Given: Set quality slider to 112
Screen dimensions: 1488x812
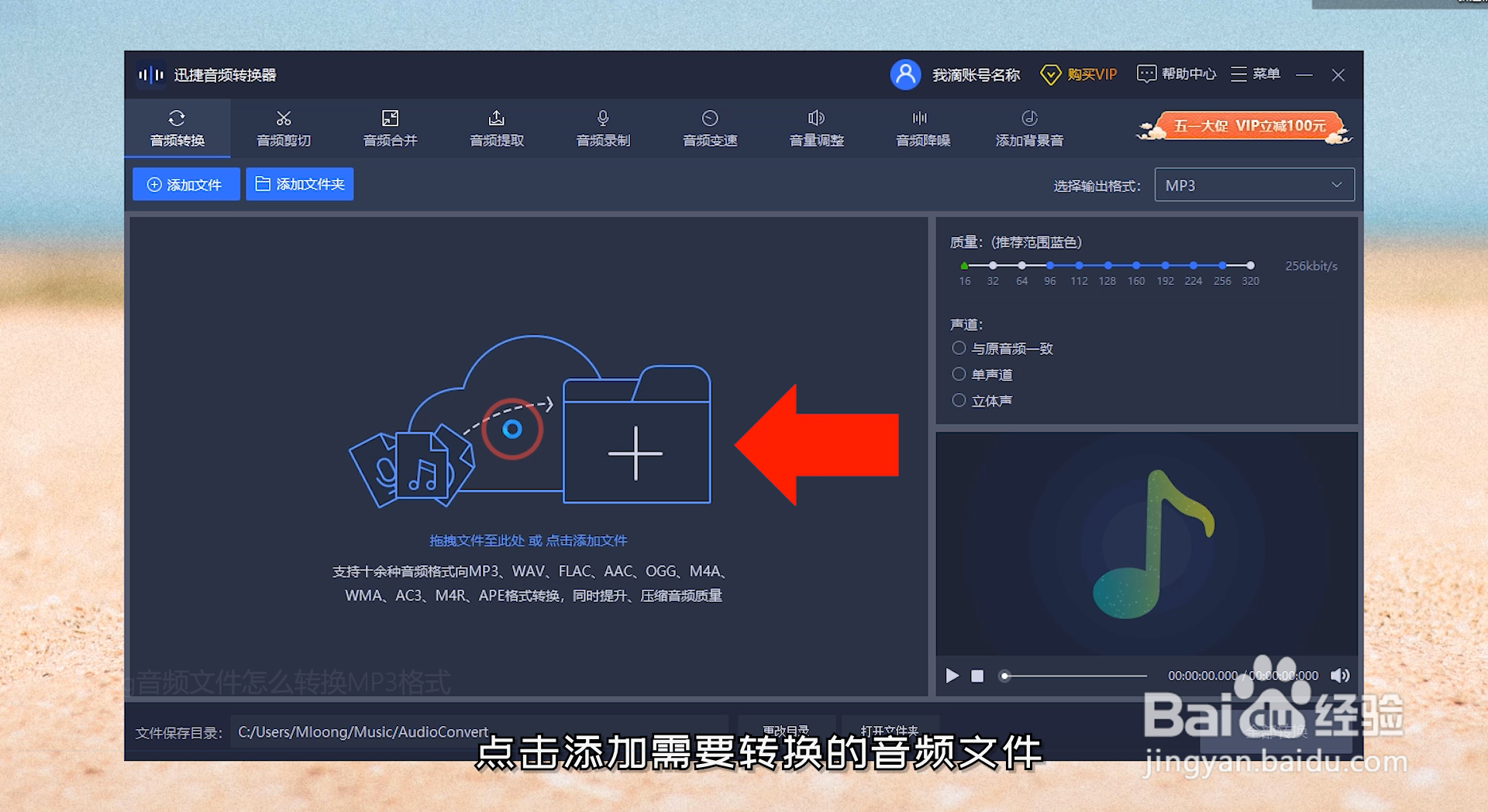Looking at the screenshot, I should 1079,266.
